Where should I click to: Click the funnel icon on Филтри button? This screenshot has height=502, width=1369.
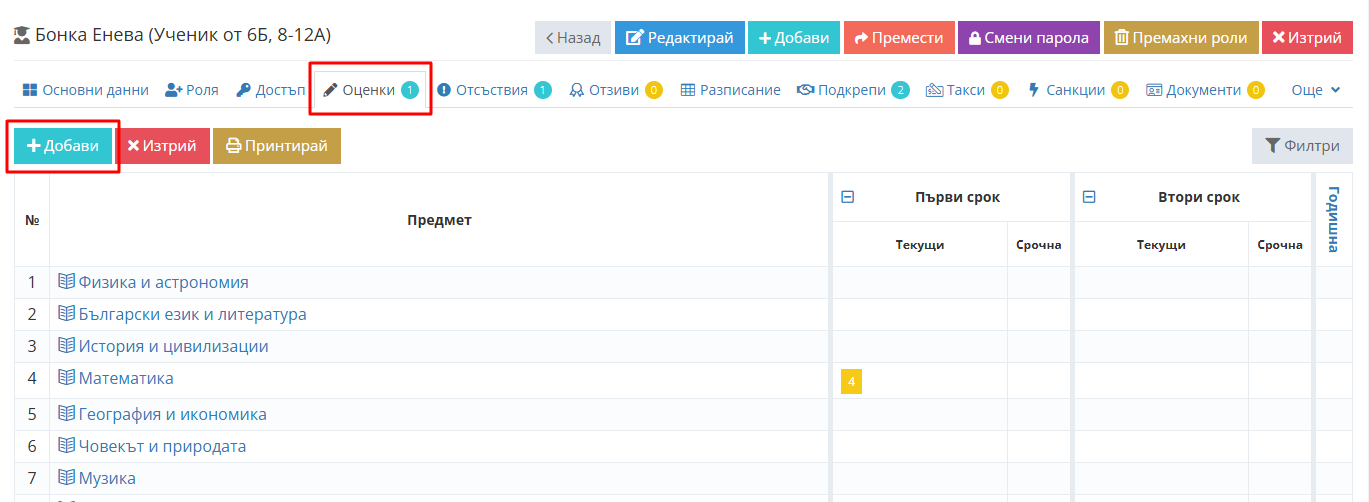point(1272,146)
